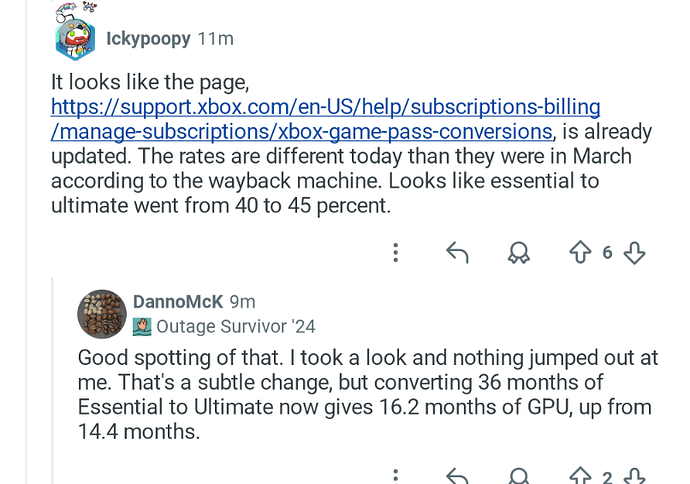Reply to DannoMcK's comment
This screenshot has width=690, height=484.
457,476
